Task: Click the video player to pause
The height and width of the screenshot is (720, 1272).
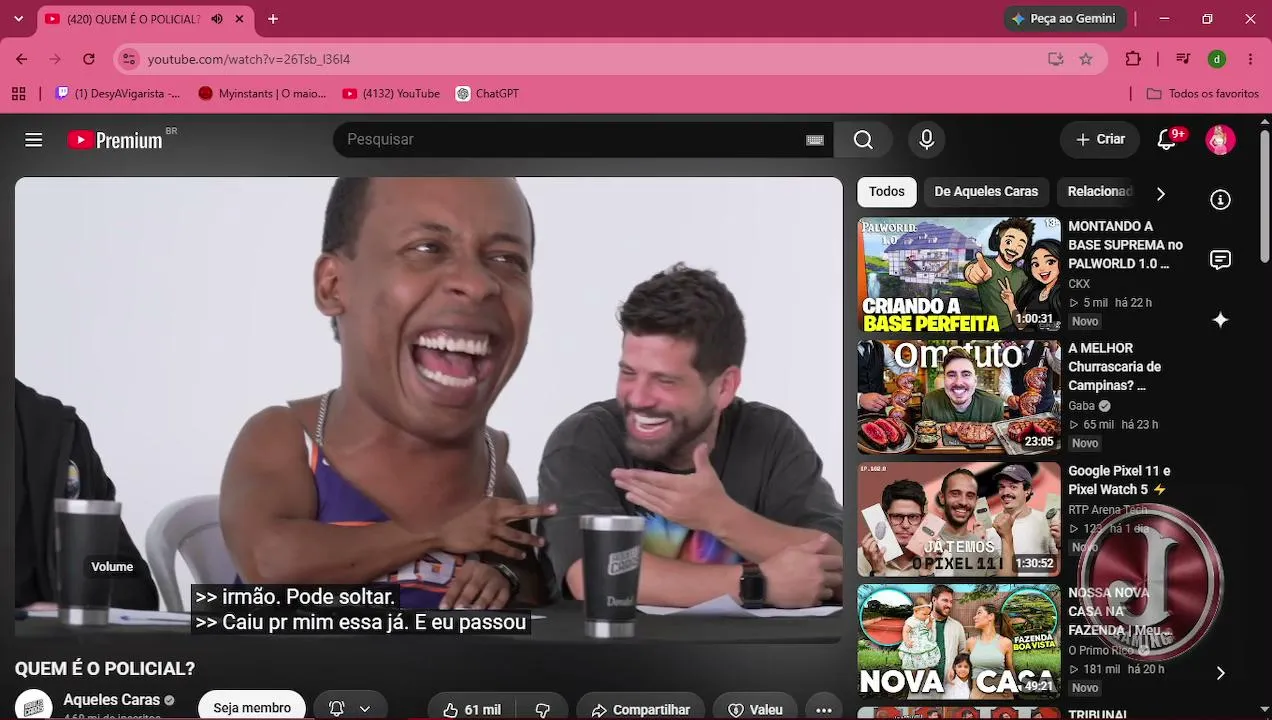Action: pos(428,408)
